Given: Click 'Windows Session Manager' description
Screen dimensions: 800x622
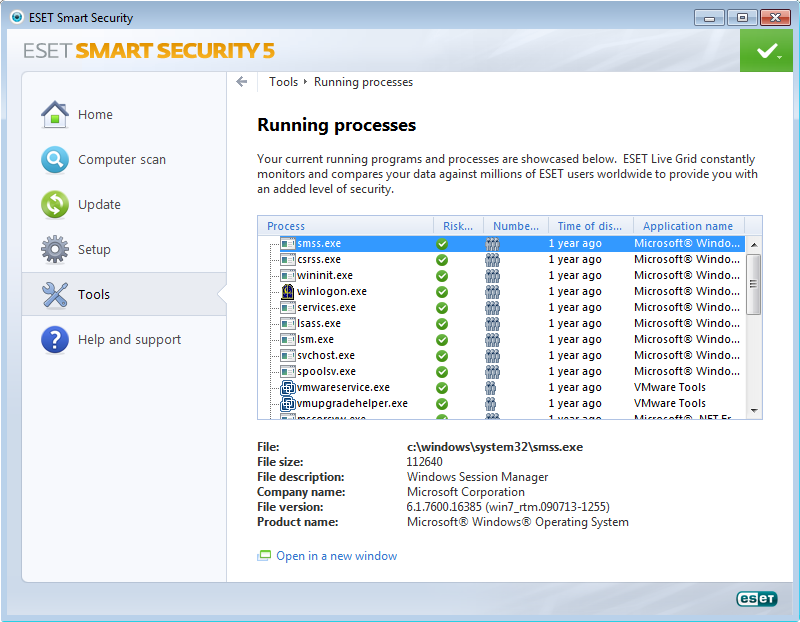Looking at the screenshot, I should click(477, 477).
